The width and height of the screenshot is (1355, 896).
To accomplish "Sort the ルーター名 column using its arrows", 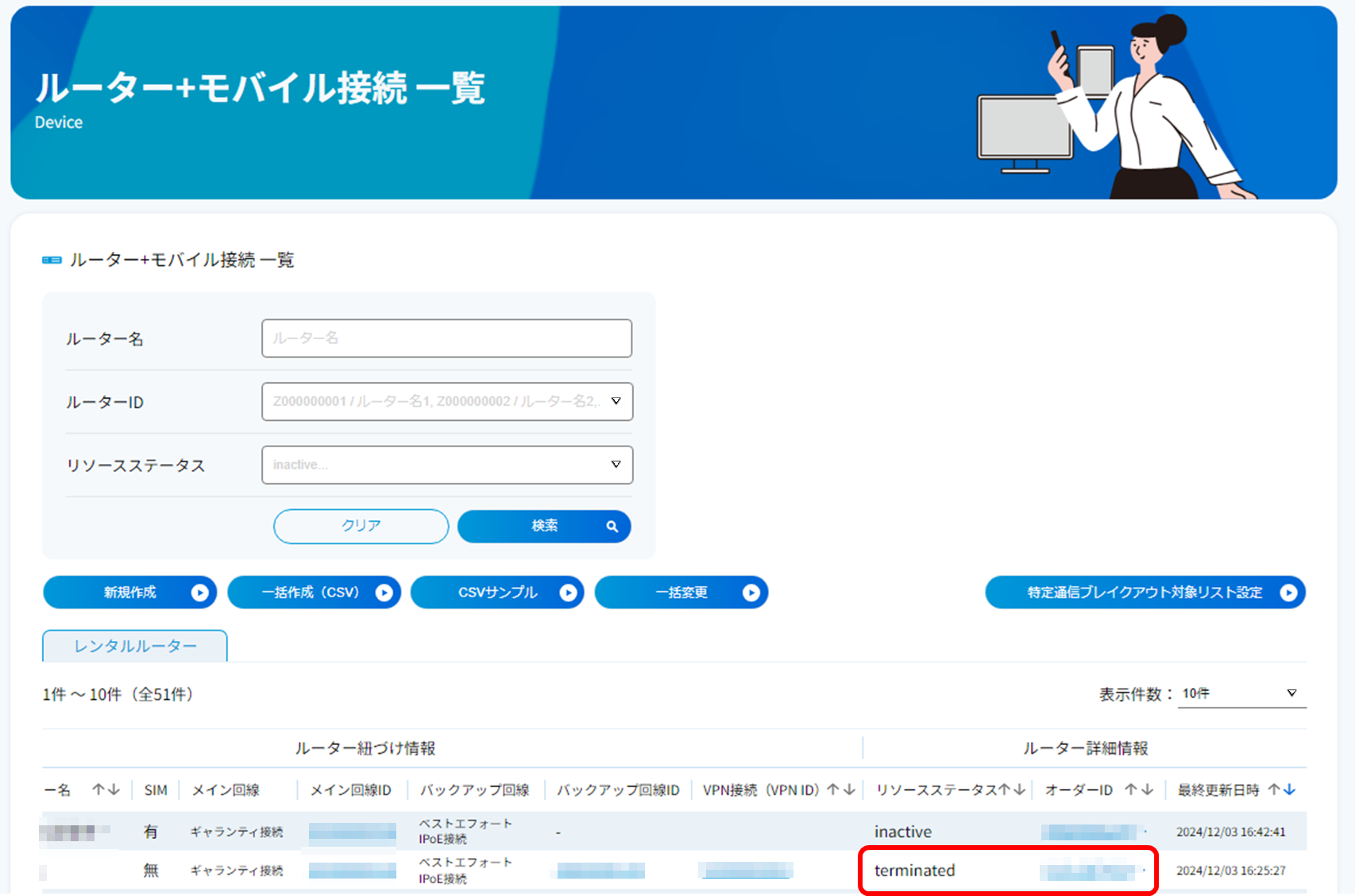I will pyautogui.click(x=106, y=790).
